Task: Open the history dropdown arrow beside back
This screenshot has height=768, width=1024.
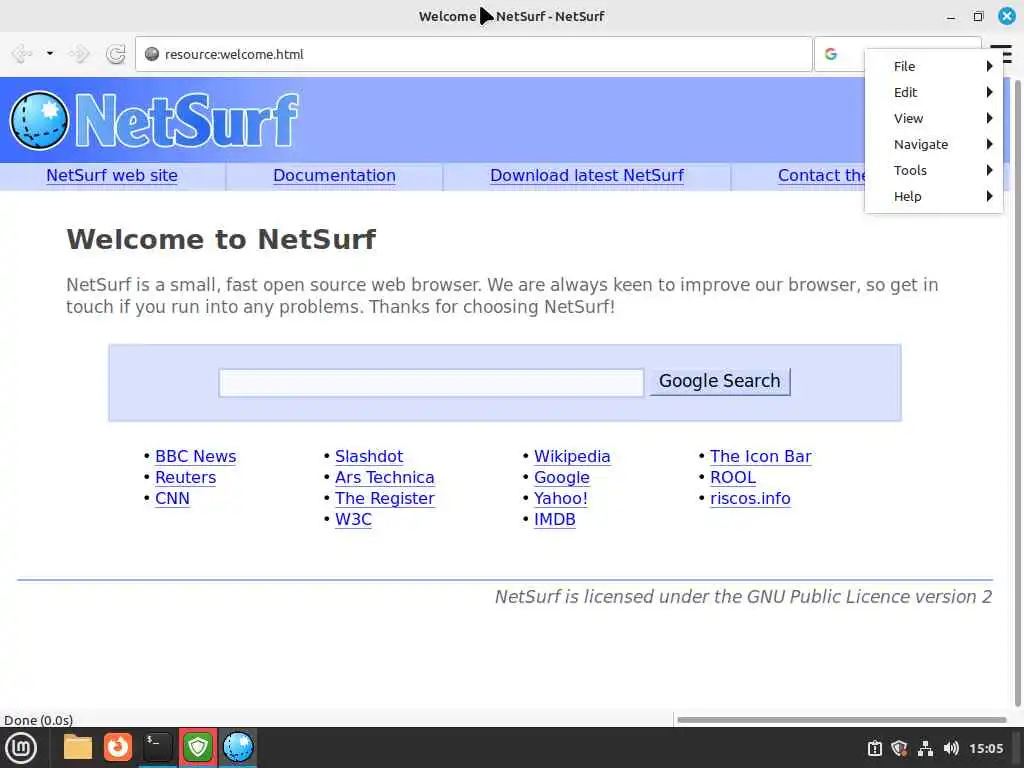Action: (x=50, y=54)
